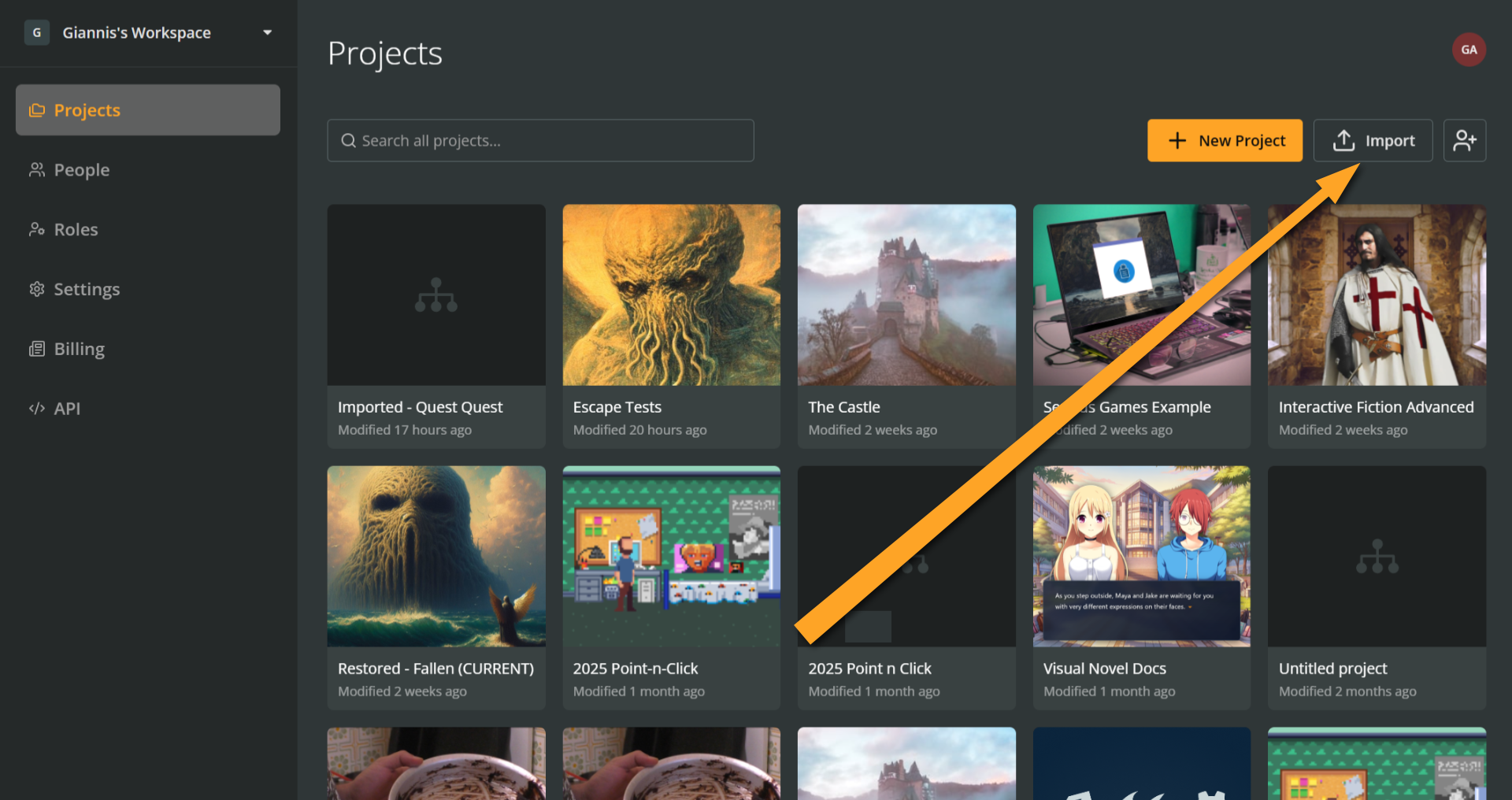This screenshot has height=800, width=1512.
Task: Click the workspace G badge icon
Action: click(36, 32)
